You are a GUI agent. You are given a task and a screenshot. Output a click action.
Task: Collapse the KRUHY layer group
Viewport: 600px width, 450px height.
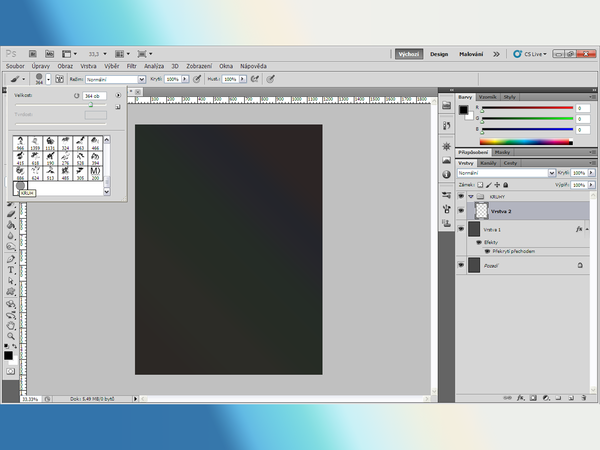point(470,198)
